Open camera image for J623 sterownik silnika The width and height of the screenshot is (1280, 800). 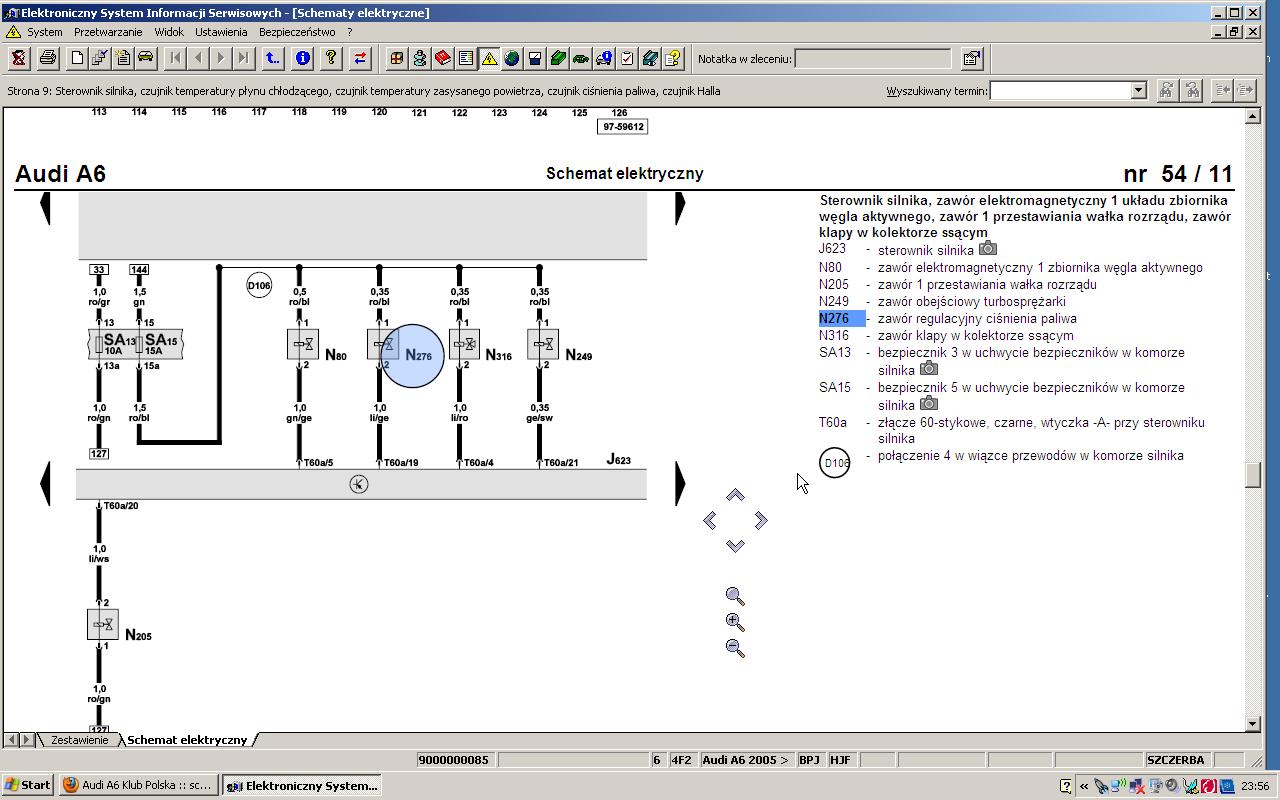988,248
